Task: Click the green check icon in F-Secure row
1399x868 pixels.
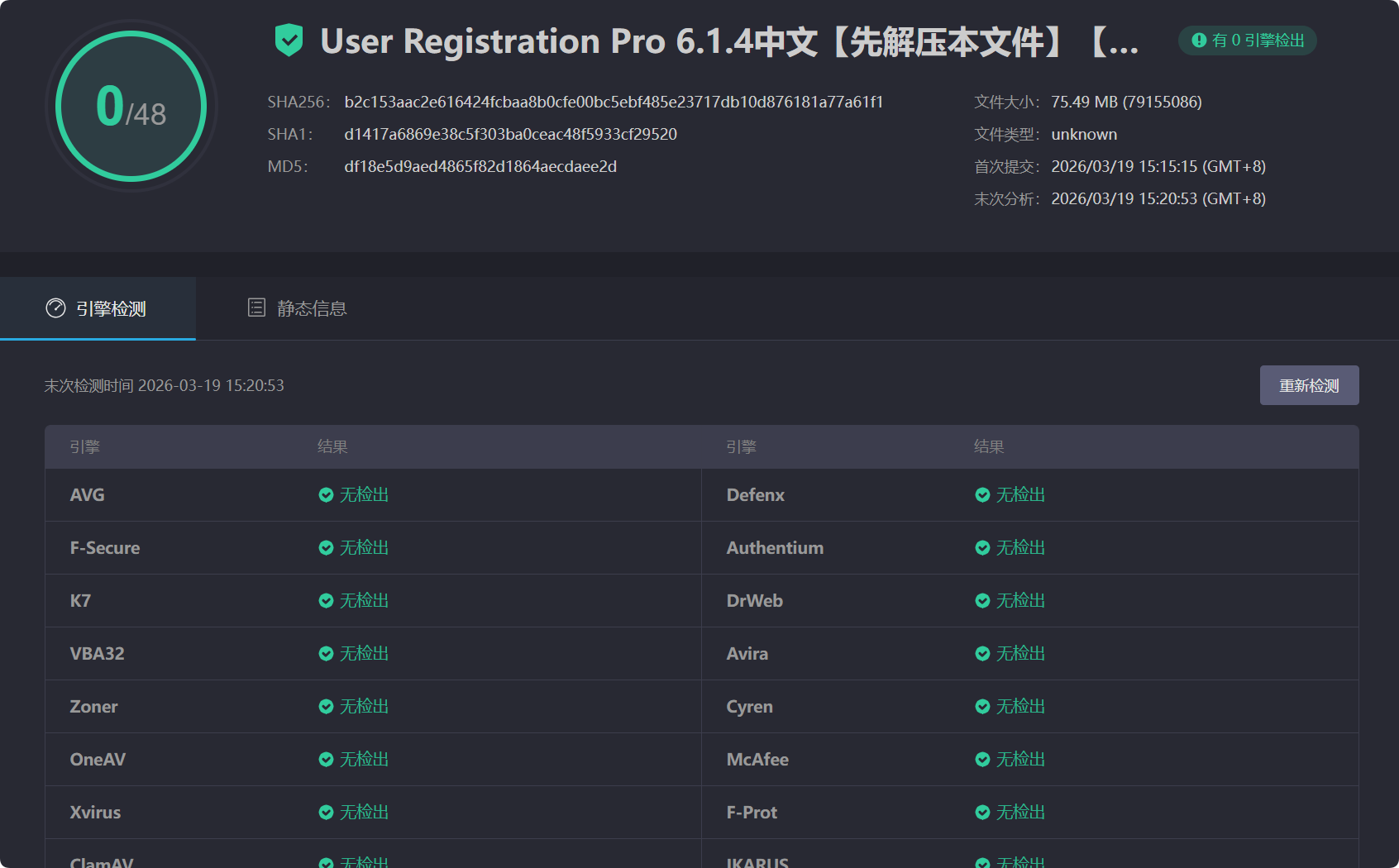Action: 326,548
